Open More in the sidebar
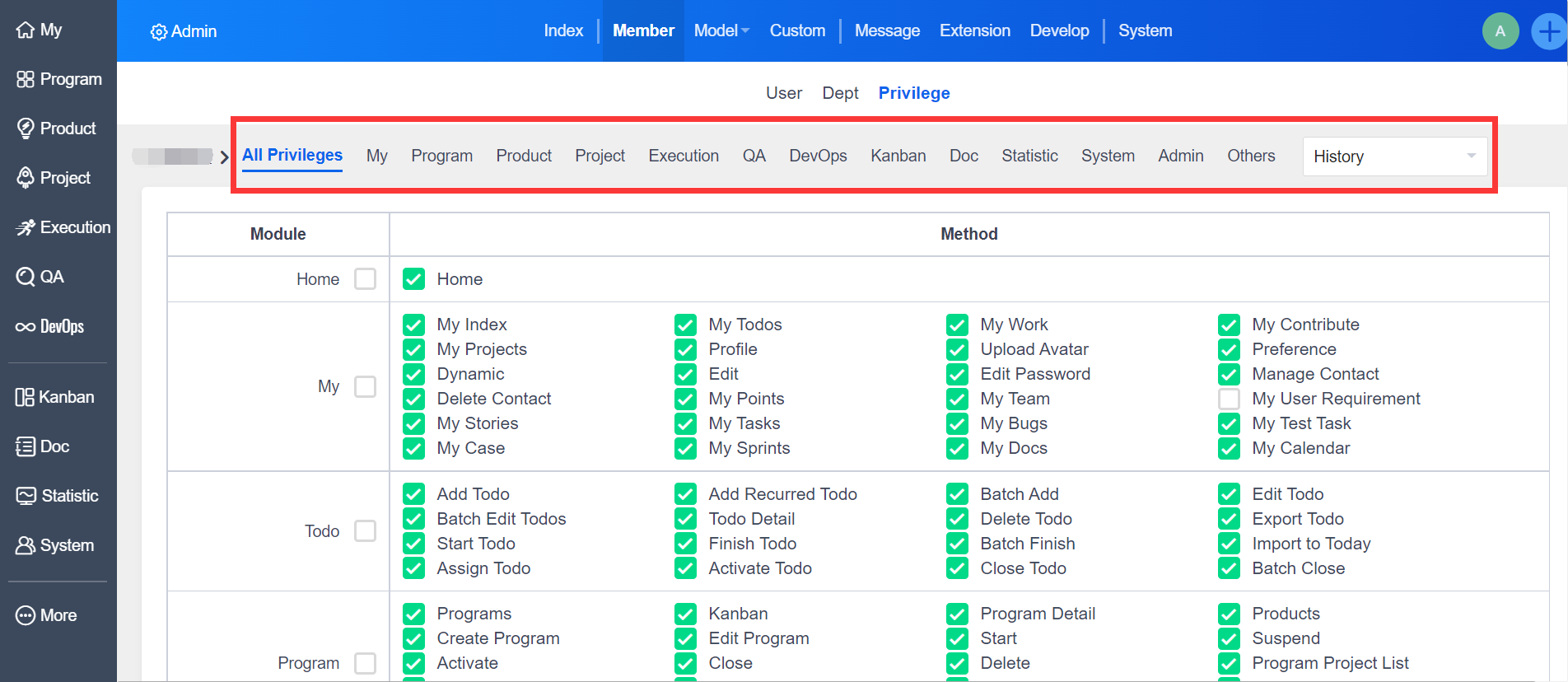The image size is (1568, 682). pyautogui.click(x=46, y=615)
